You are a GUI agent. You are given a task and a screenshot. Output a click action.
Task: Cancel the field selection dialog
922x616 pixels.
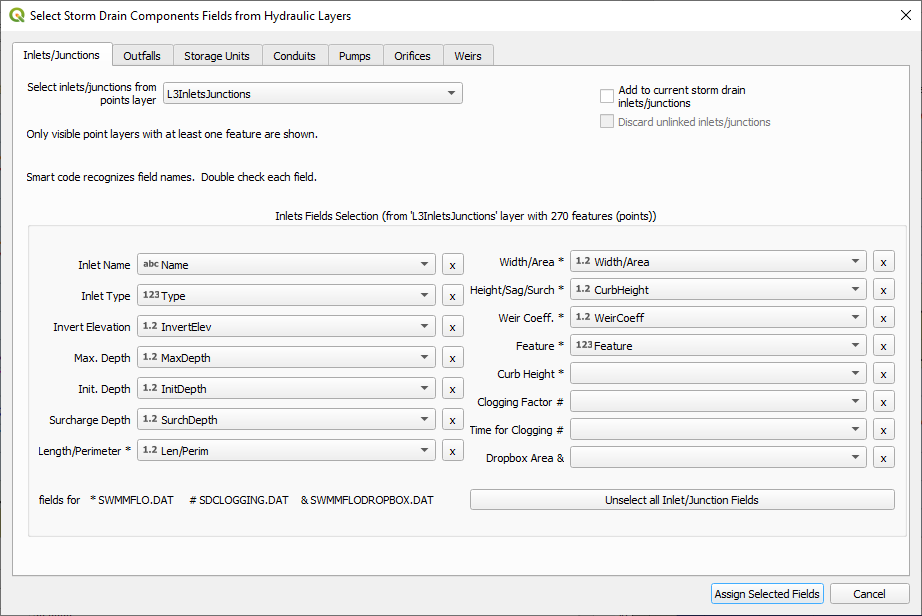(x=869, y=594)
